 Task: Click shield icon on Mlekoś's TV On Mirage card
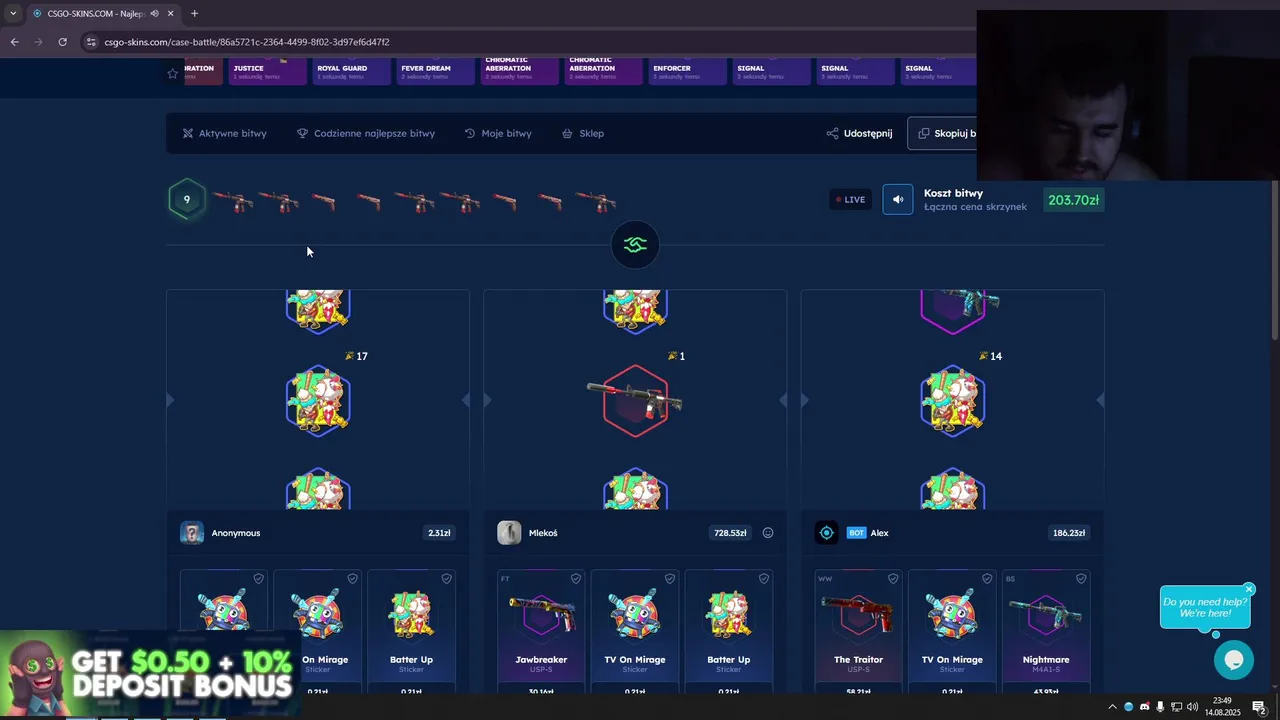670,578
